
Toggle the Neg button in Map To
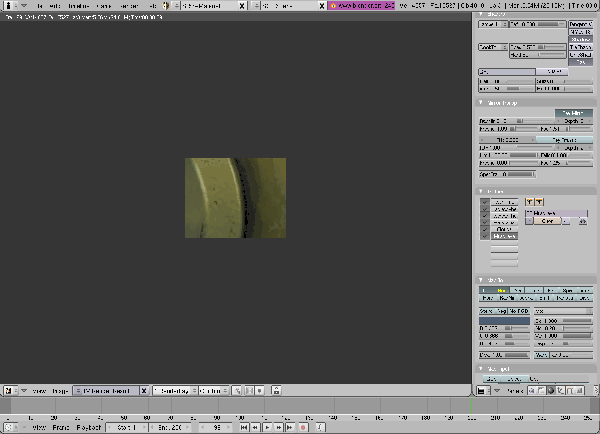tap(502, 311)
